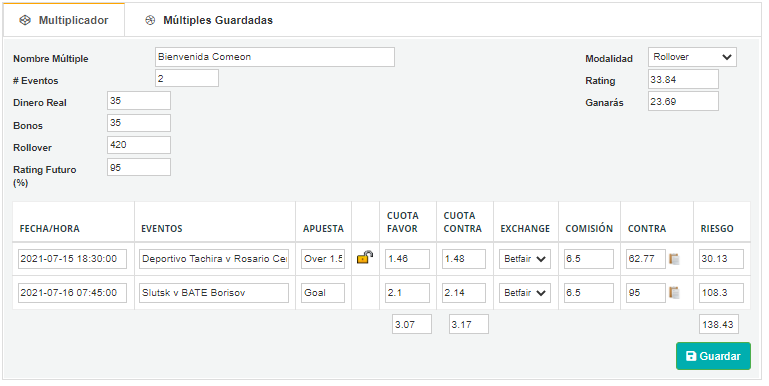Open the Modalidad Rollover dropdown
Image resolution: width=769 pixels, height=386 pixels.
pos(692,57)
